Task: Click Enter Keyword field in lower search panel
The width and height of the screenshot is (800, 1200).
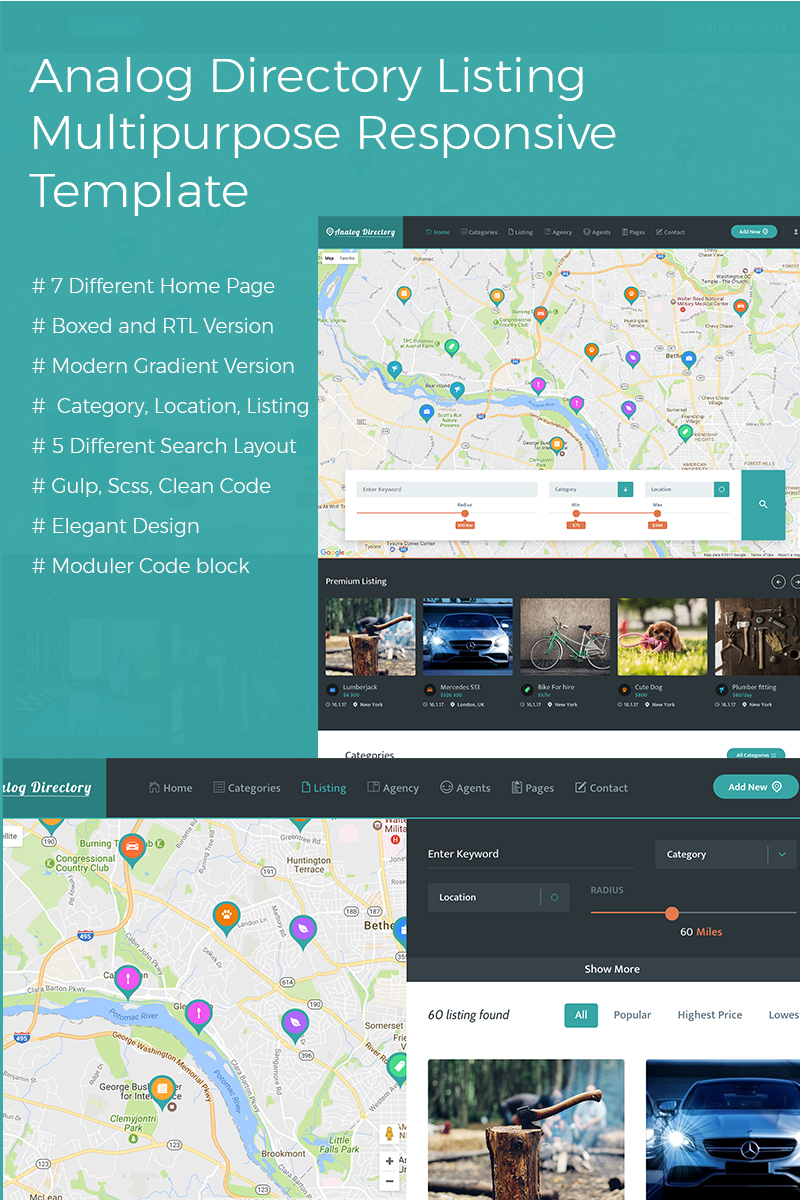Action: click(531, 854)
